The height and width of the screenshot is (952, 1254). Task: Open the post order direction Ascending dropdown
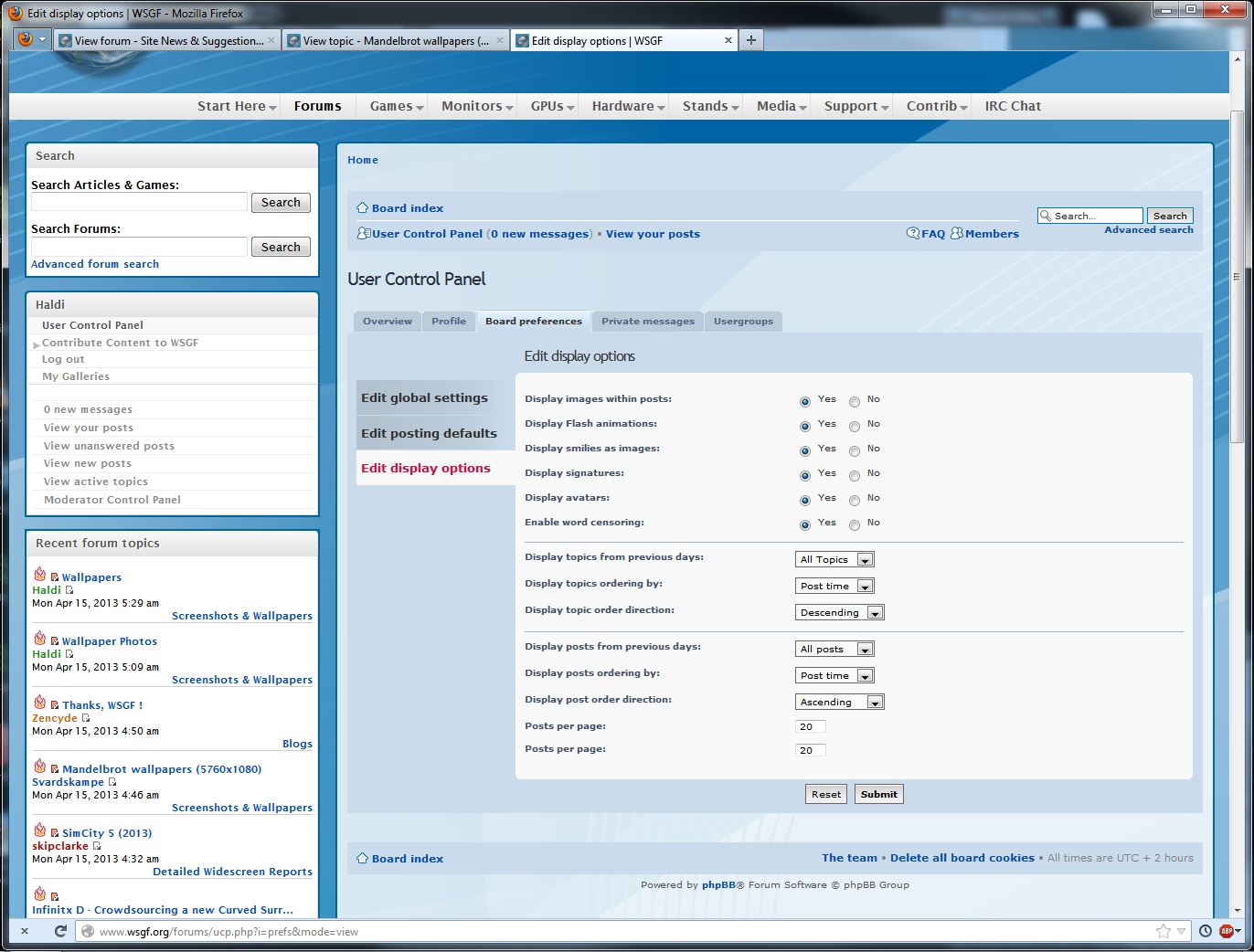point(840,702)
